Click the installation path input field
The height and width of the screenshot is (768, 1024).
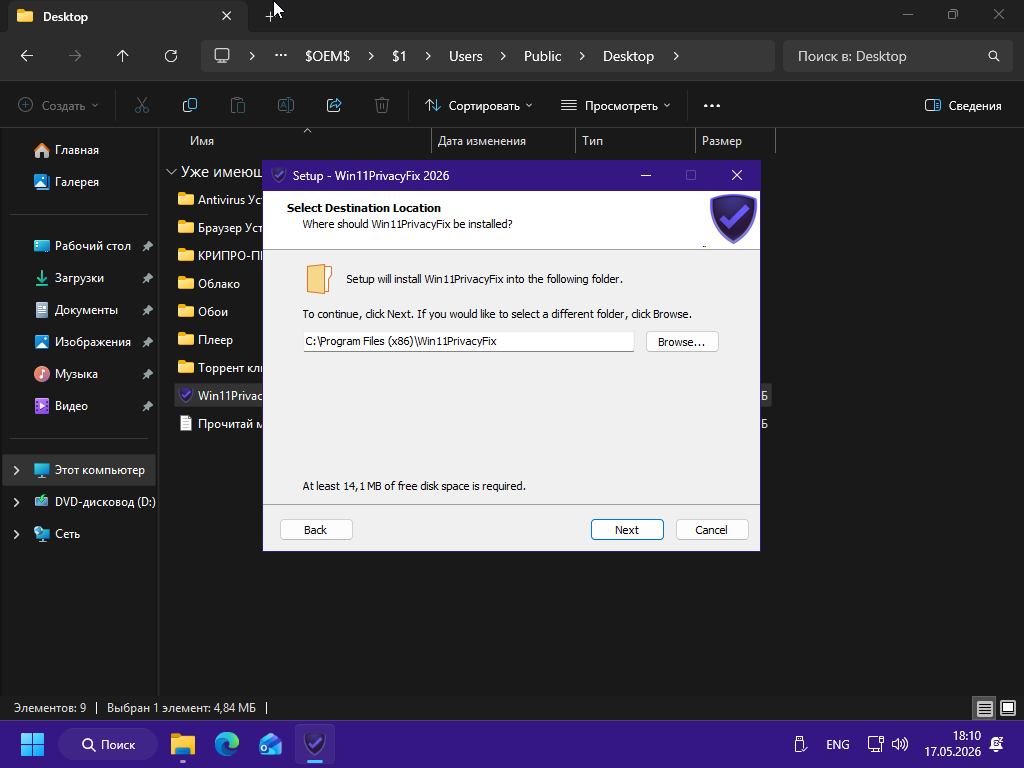468,341
